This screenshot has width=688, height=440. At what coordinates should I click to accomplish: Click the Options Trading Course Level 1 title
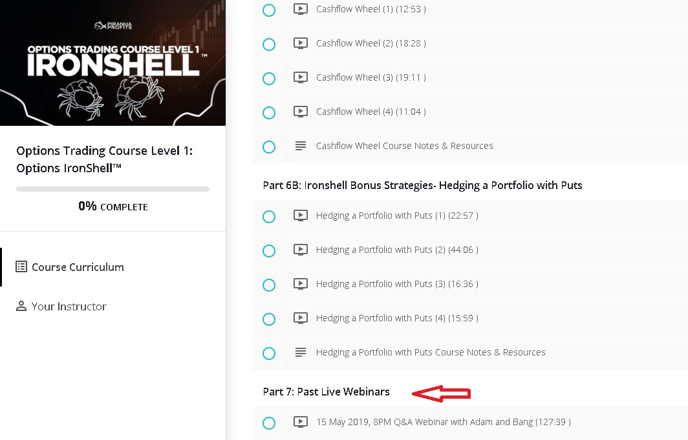pos(104,159)
